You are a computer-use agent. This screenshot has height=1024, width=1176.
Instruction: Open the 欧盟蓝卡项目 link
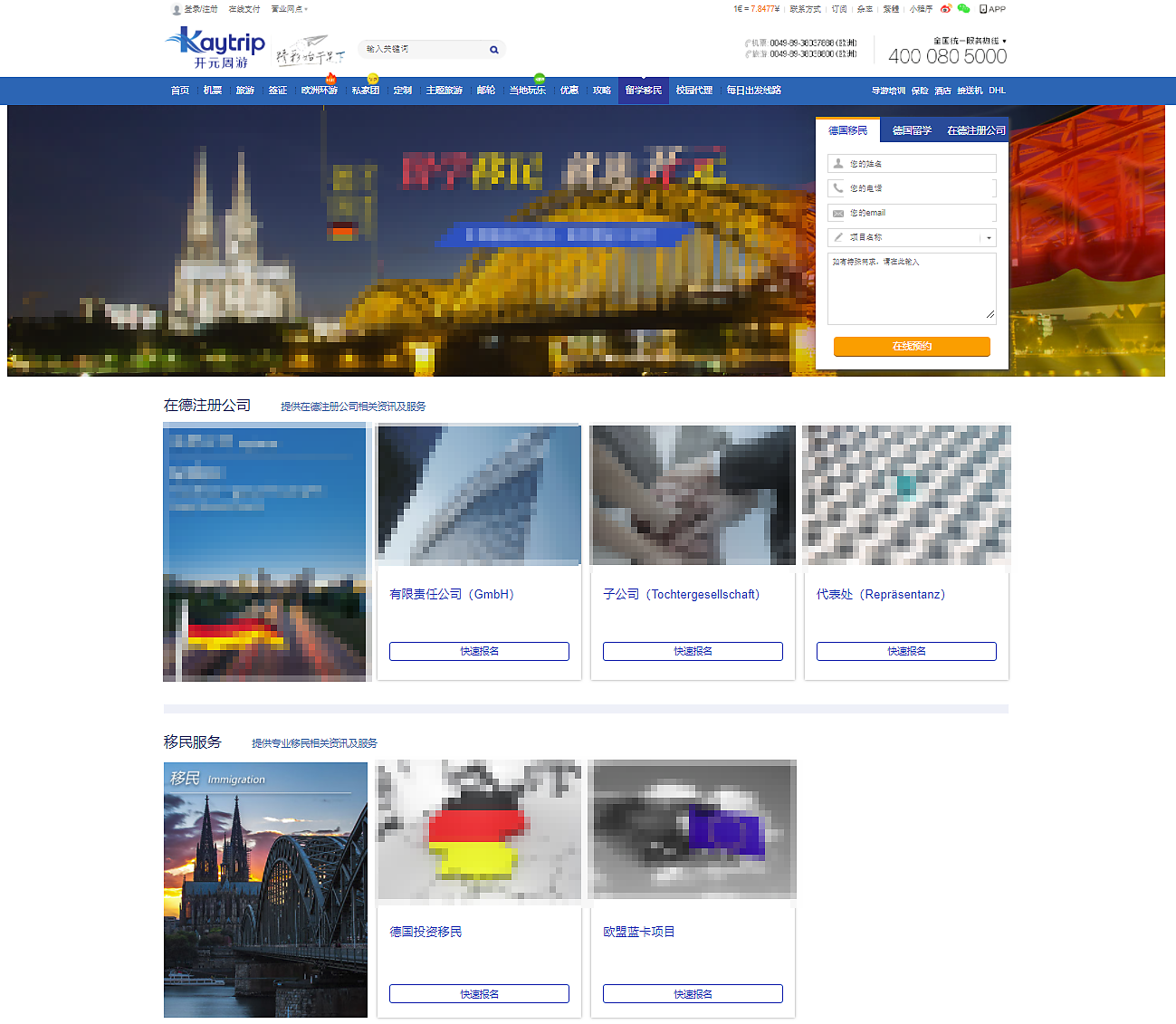coord(639,932)
